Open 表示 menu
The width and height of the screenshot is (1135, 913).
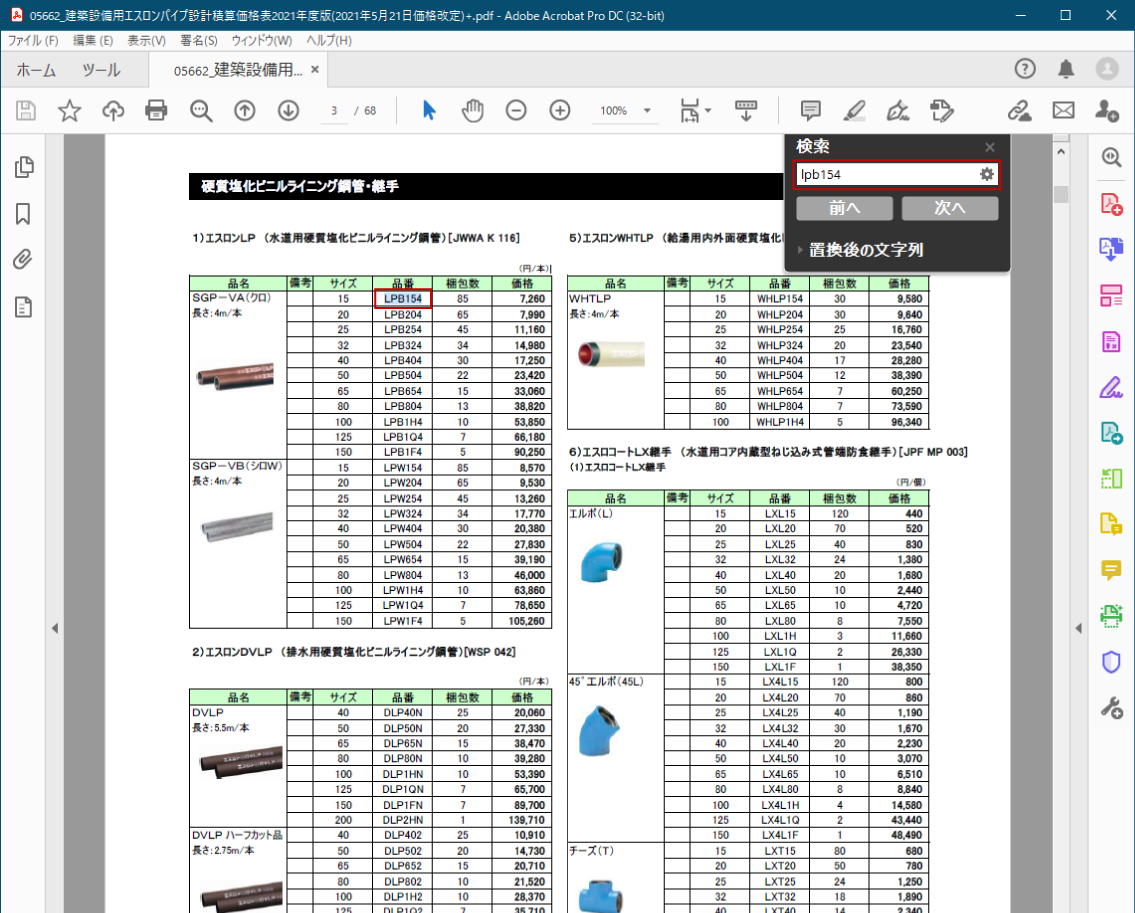click(146, 41)
